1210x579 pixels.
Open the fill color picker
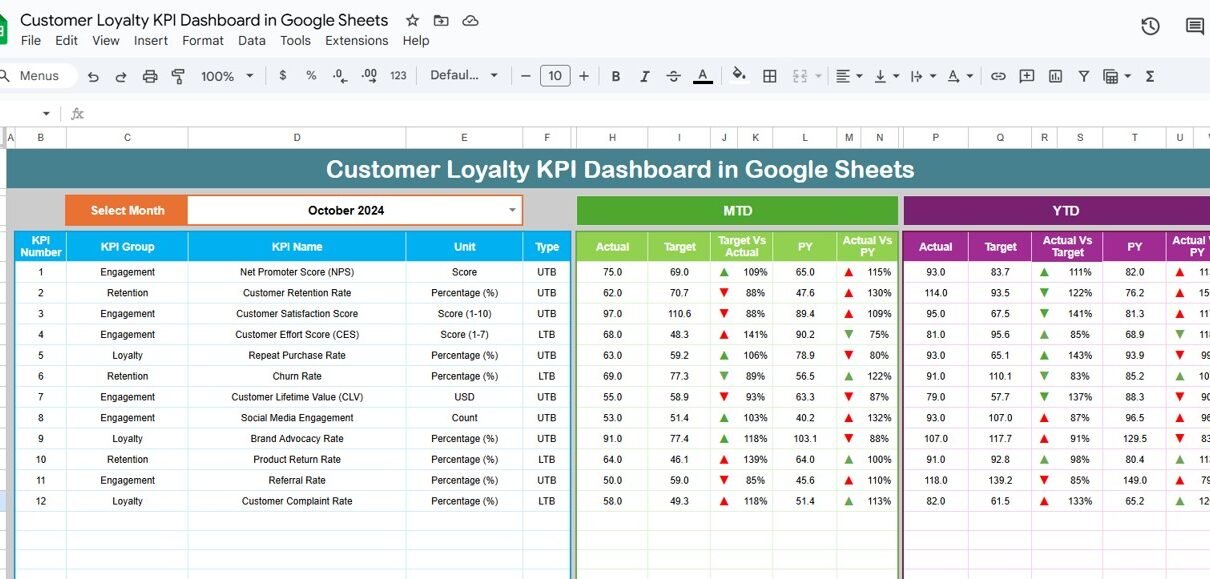(739, 76)
